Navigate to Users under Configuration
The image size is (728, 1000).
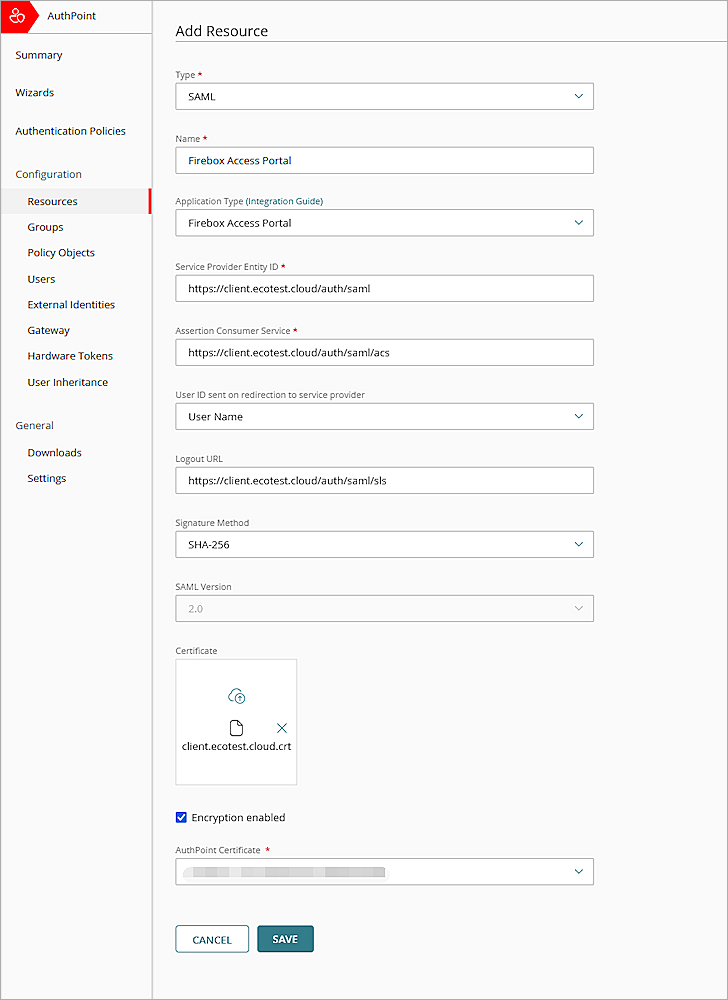(x=41, y=278)
